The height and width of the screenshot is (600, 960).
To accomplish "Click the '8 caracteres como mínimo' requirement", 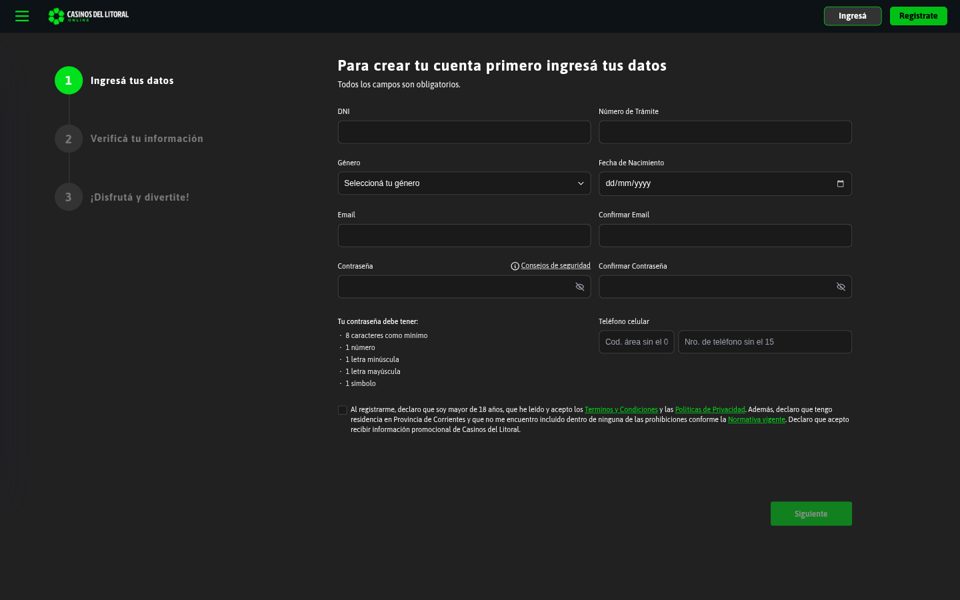I will click(x=386, y=336).
